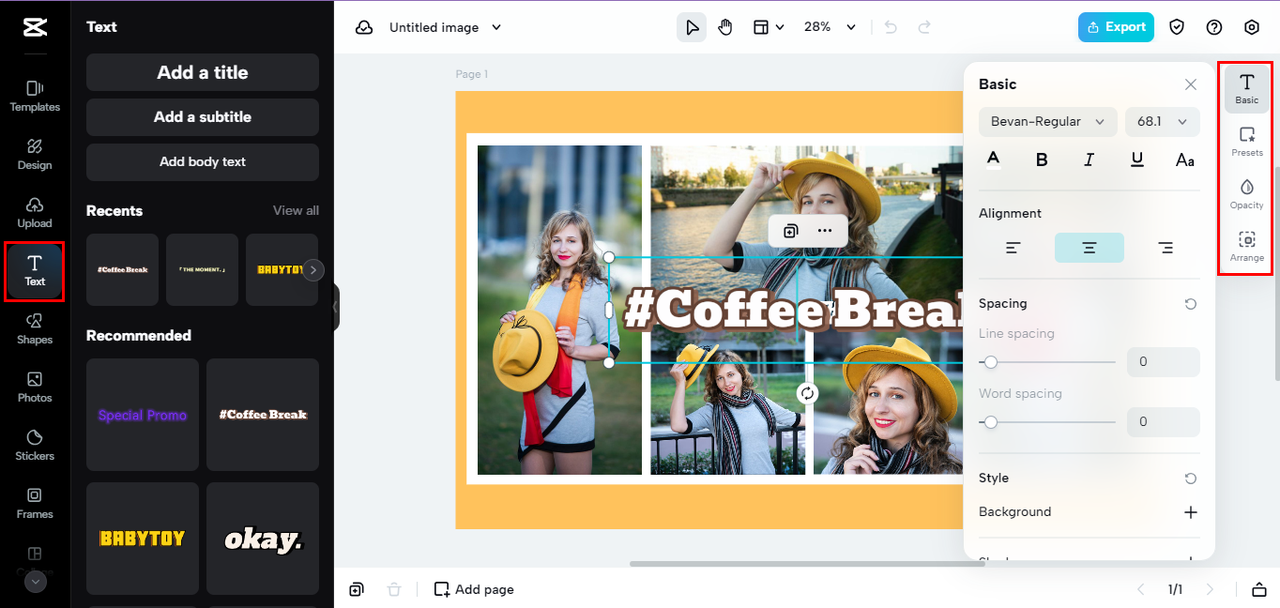The width and height of the screenshot is (1280, 608).
Task: Click the redo arrow
Action: 925,27
